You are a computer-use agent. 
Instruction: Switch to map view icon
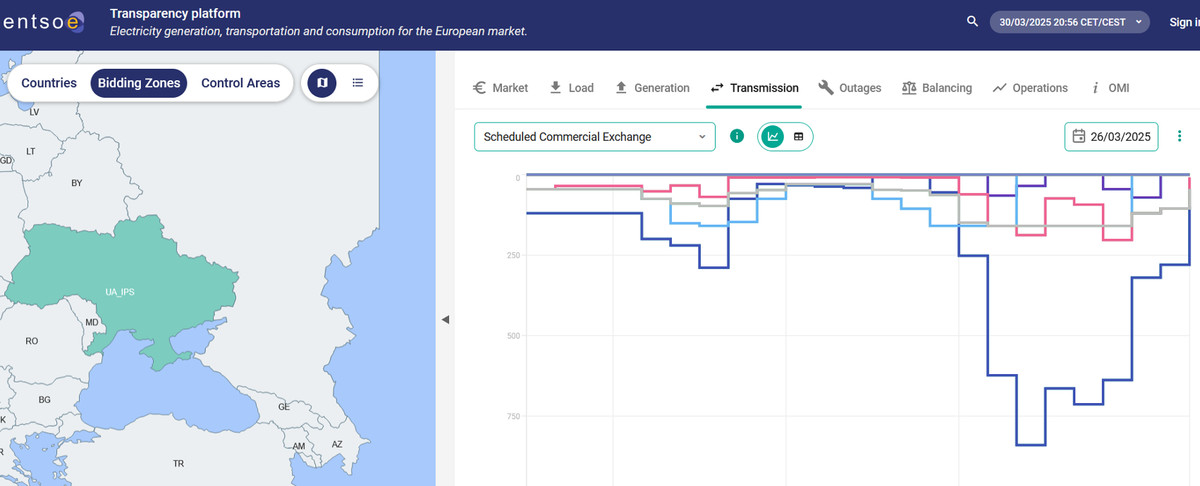tap(321, 83)
